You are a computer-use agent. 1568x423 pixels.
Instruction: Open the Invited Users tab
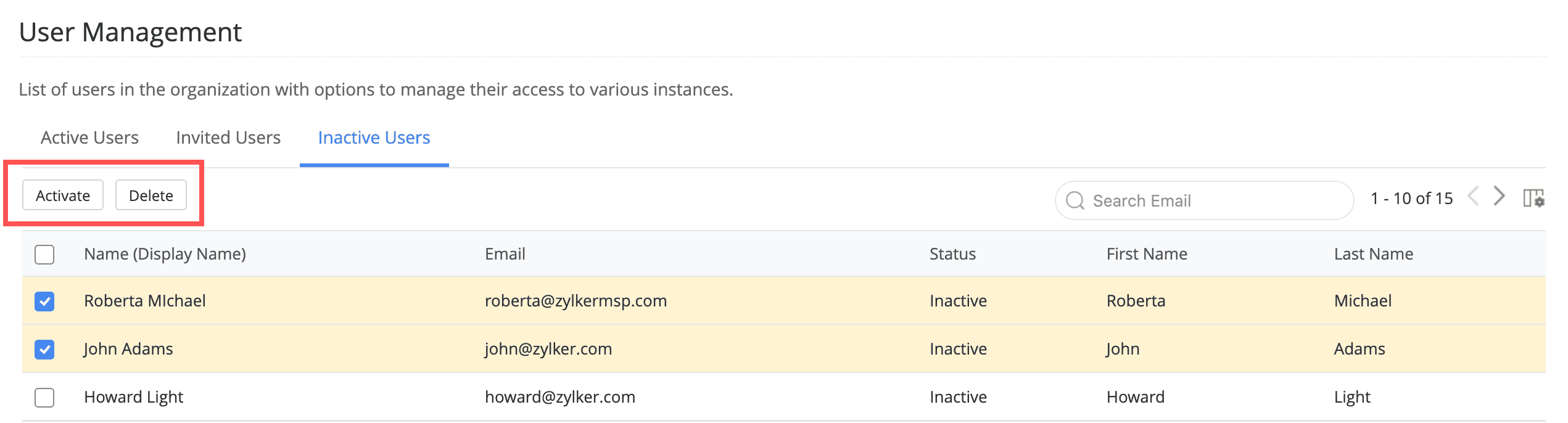coord(228,138)
